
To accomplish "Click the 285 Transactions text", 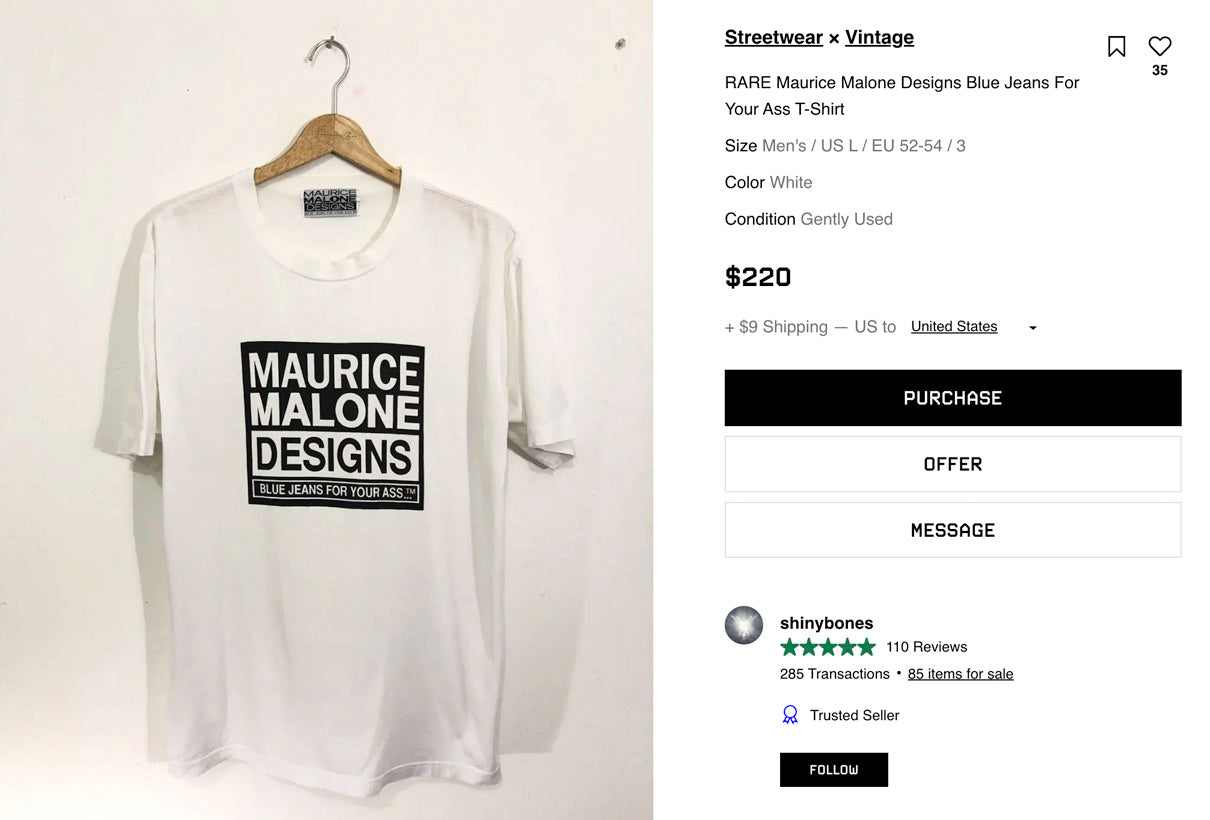I will pyautogui.click(x=834, y=674).
